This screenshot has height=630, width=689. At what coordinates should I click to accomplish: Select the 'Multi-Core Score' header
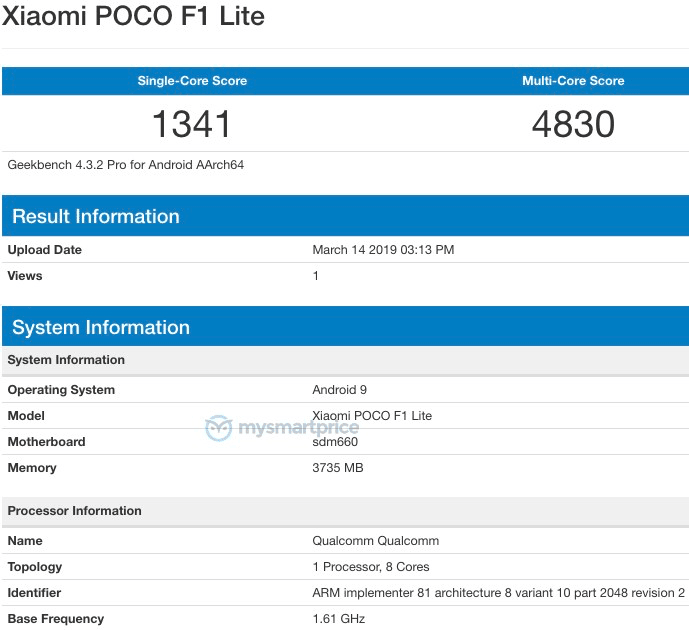tap(573, 81)
